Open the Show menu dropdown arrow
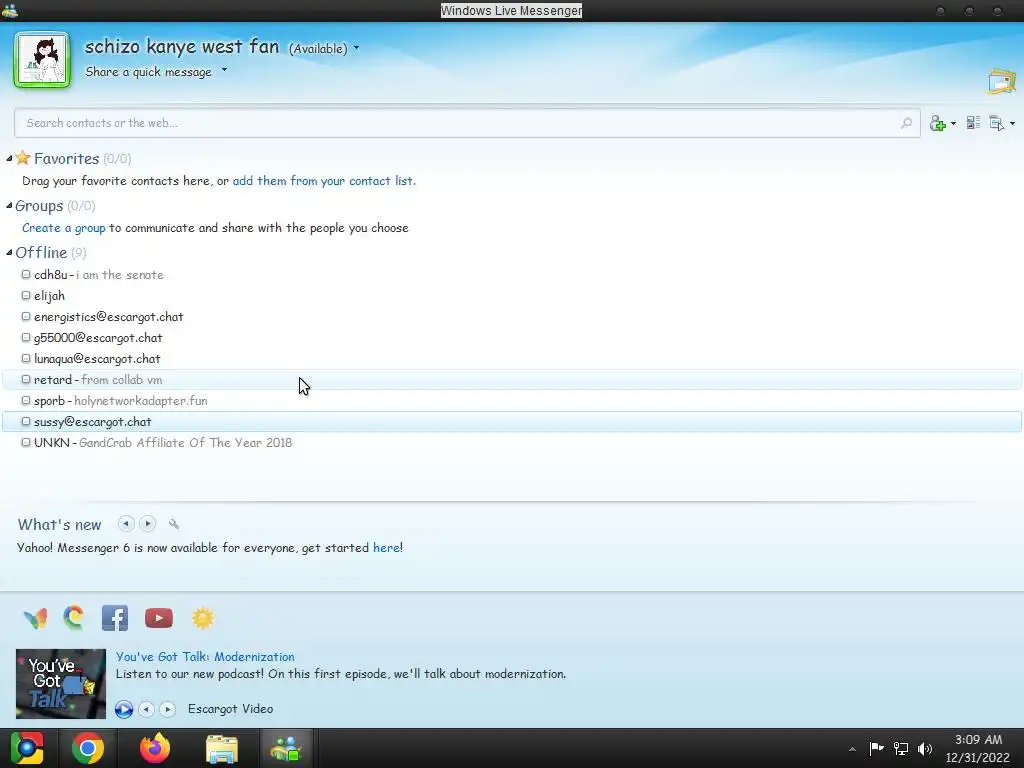 click(x=1012, y=123)
